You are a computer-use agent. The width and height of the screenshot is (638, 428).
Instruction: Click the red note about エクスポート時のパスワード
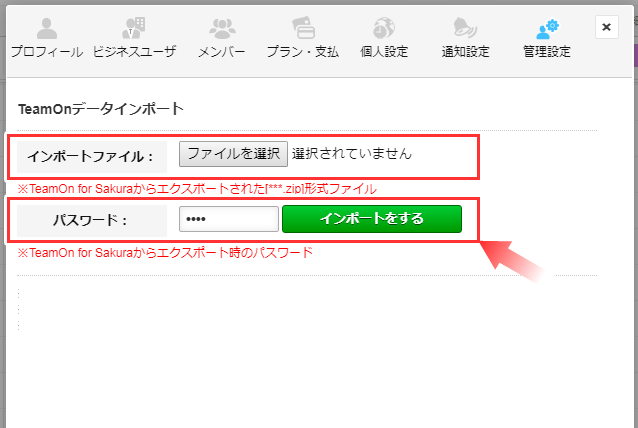(x=165, y=253)
